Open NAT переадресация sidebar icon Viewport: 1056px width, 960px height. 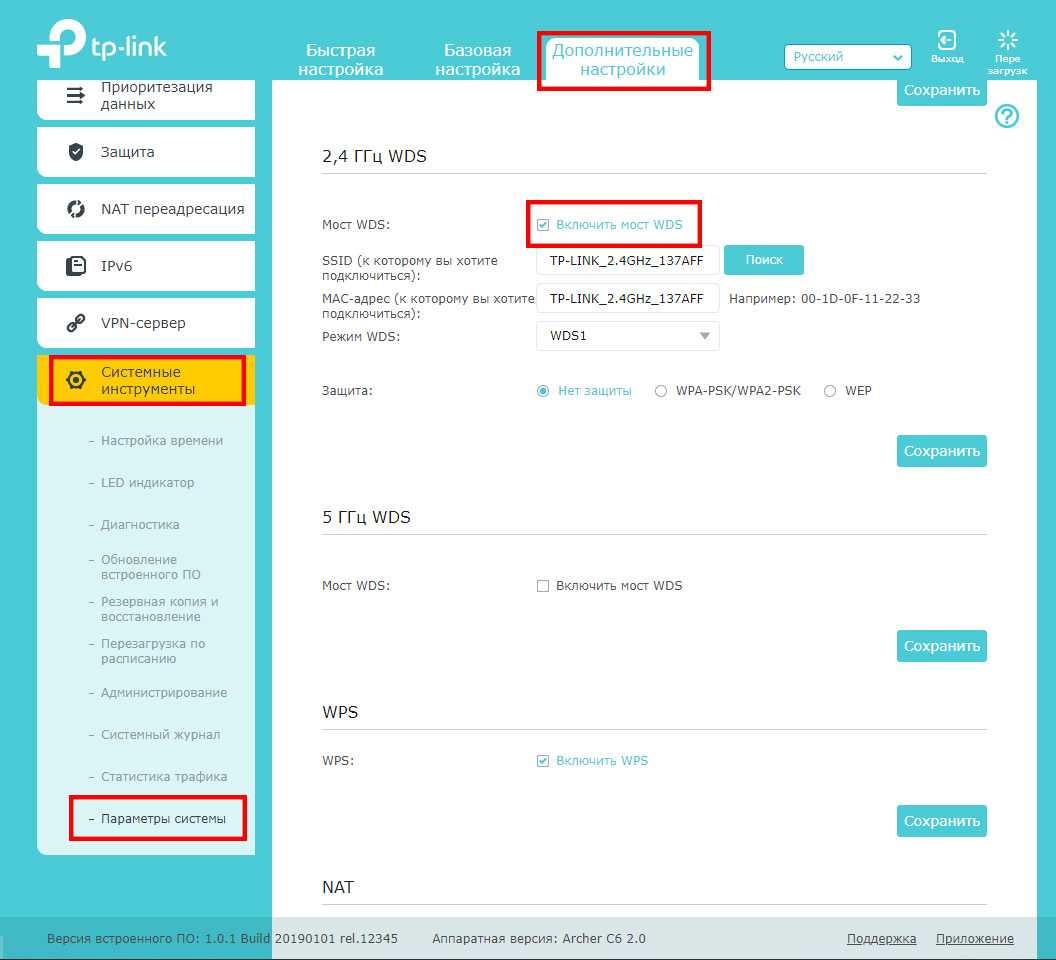pyautogui.click(x=76, y=209)
